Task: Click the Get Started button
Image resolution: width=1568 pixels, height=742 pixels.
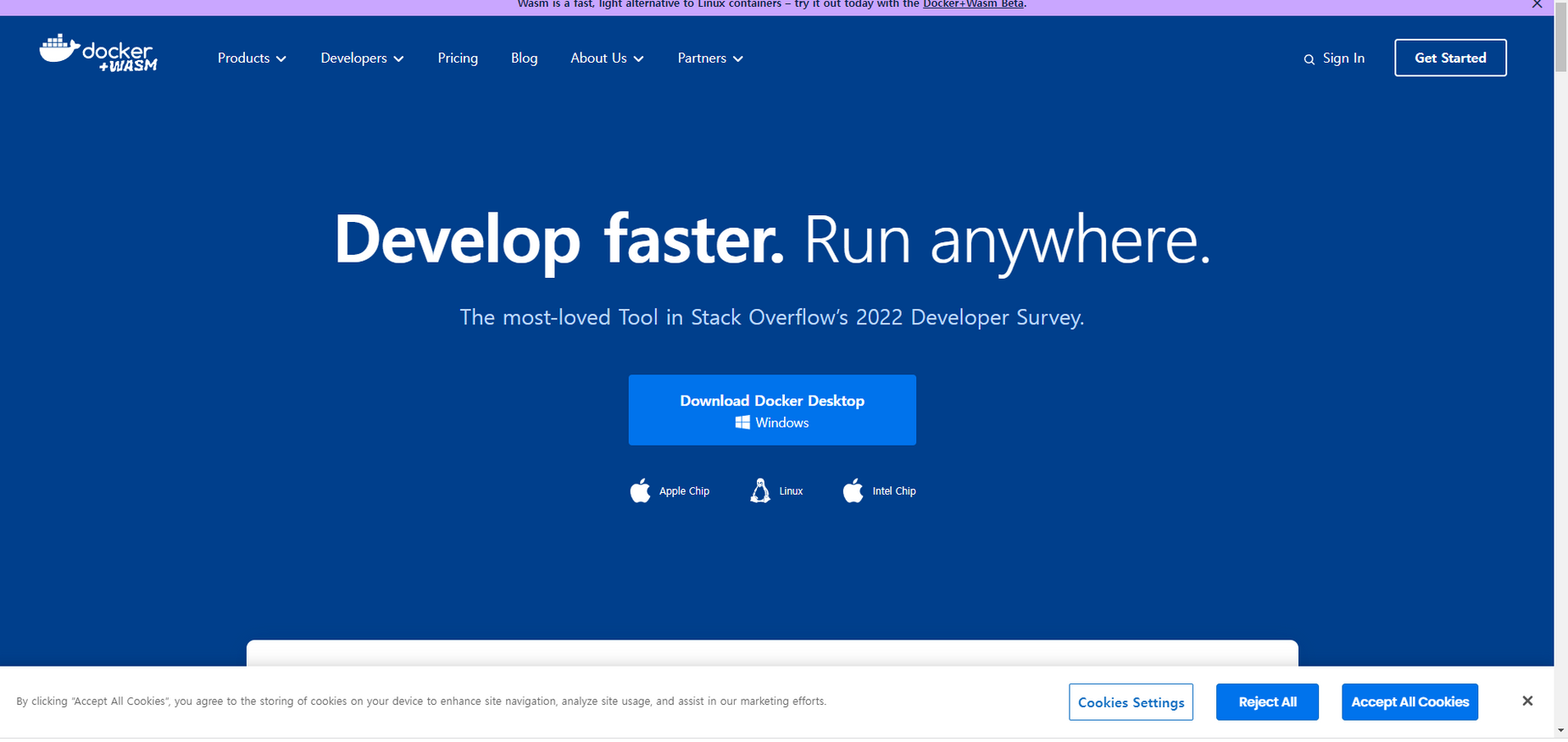Action: [1450, 58]
